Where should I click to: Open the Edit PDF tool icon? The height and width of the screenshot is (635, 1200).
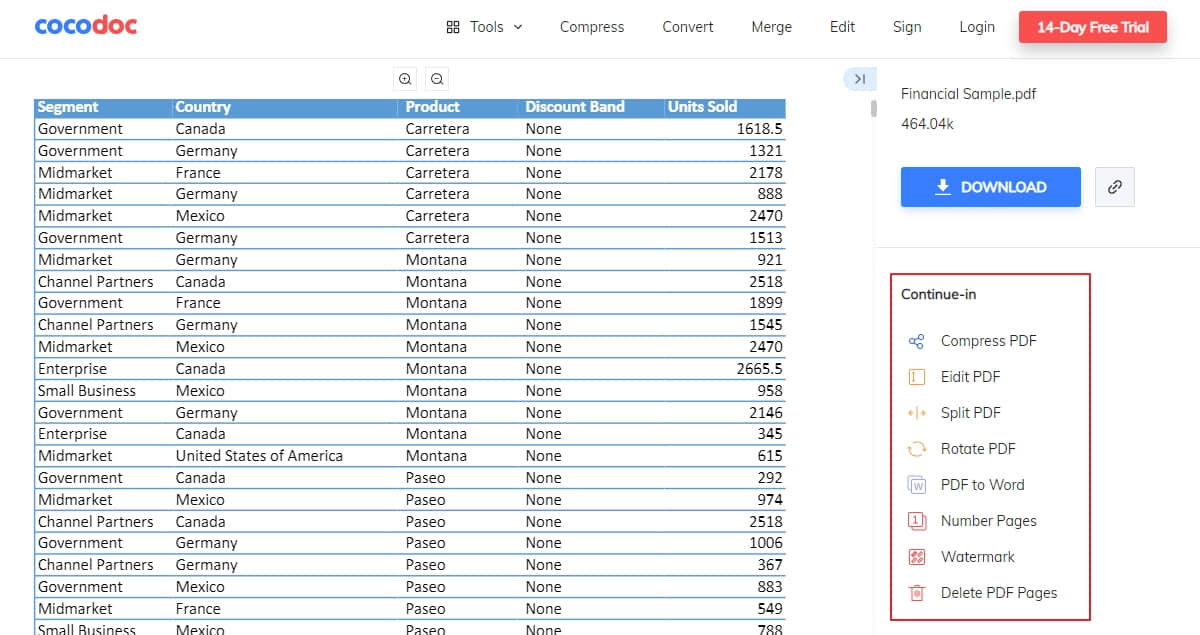916,376
